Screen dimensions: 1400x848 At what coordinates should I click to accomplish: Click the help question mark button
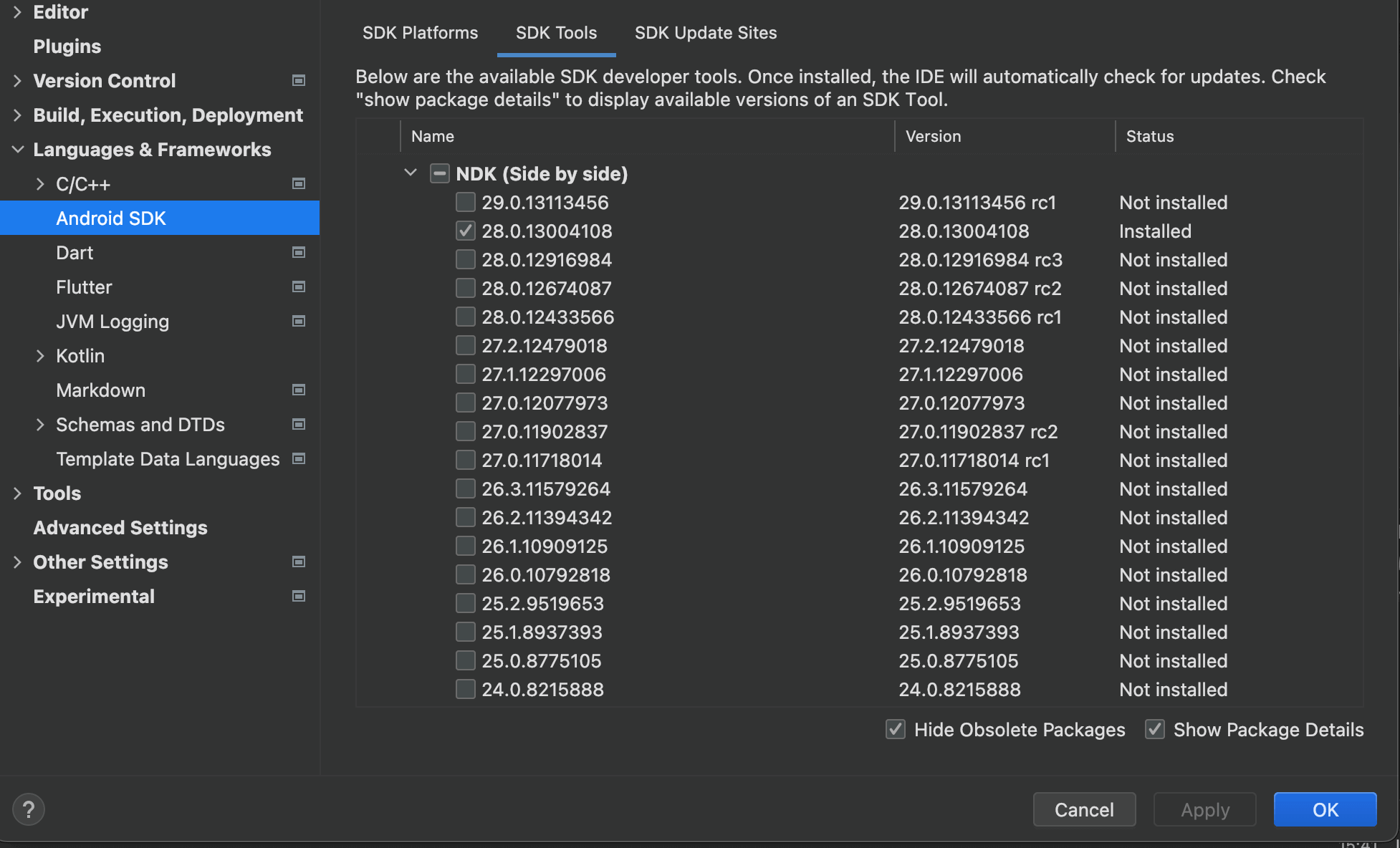point(29,809)
